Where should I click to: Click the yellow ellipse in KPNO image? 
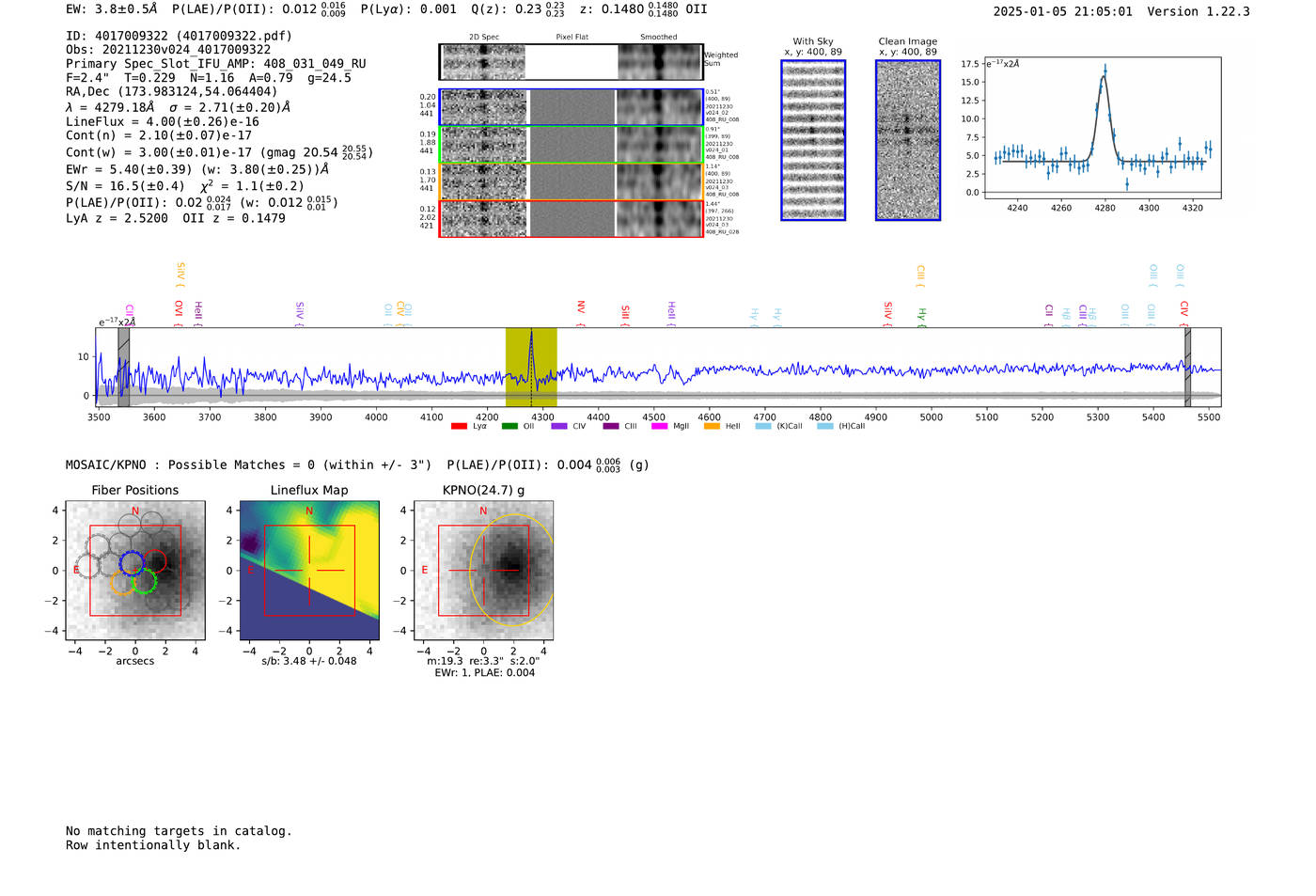point(511,570)
